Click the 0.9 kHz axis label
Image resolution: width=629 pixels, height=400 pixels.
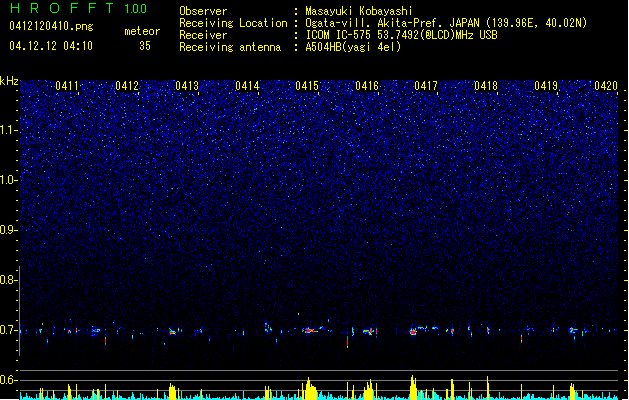click(8, 230)
